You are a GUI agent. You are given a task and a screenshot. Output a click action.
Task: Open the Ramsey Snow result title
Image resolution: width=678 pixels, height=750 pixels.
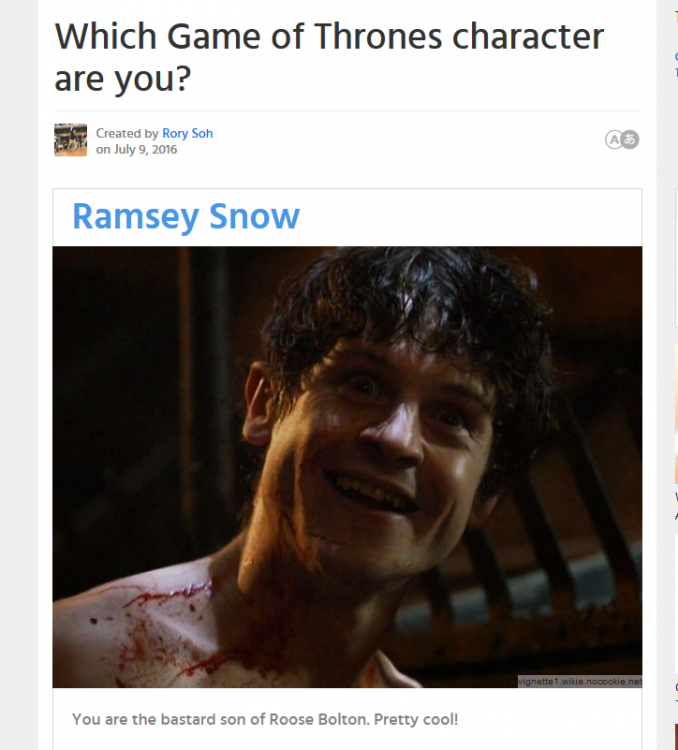point(186,217)
